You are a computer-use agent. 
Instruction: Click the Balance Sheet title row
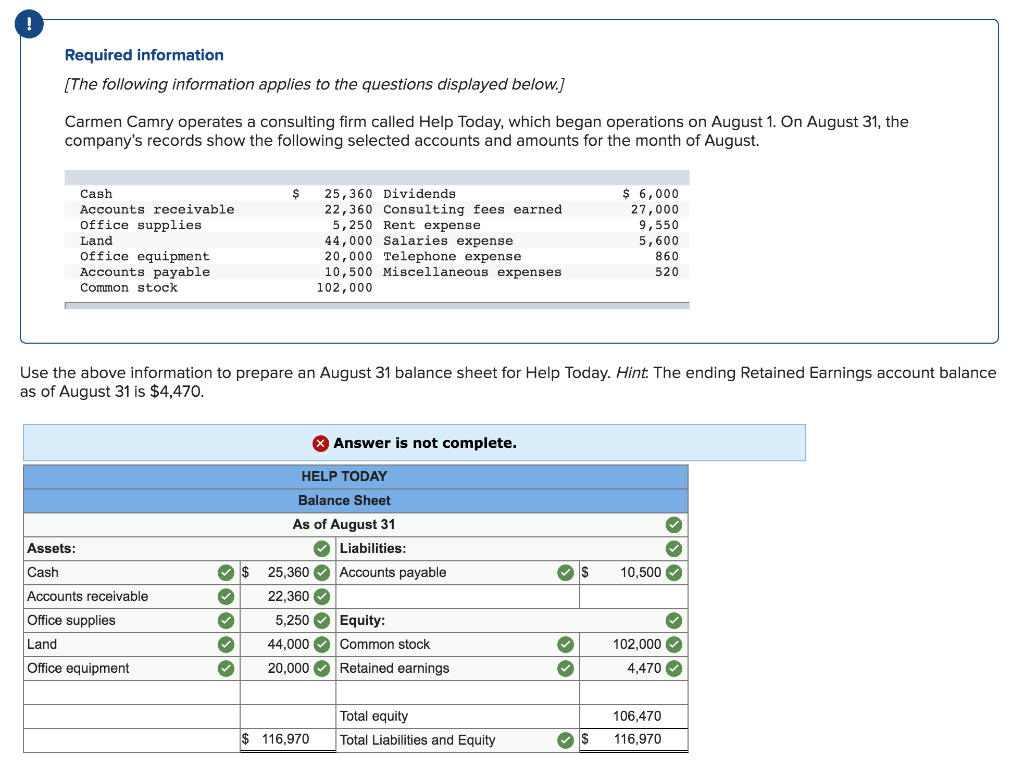point(356,500)
